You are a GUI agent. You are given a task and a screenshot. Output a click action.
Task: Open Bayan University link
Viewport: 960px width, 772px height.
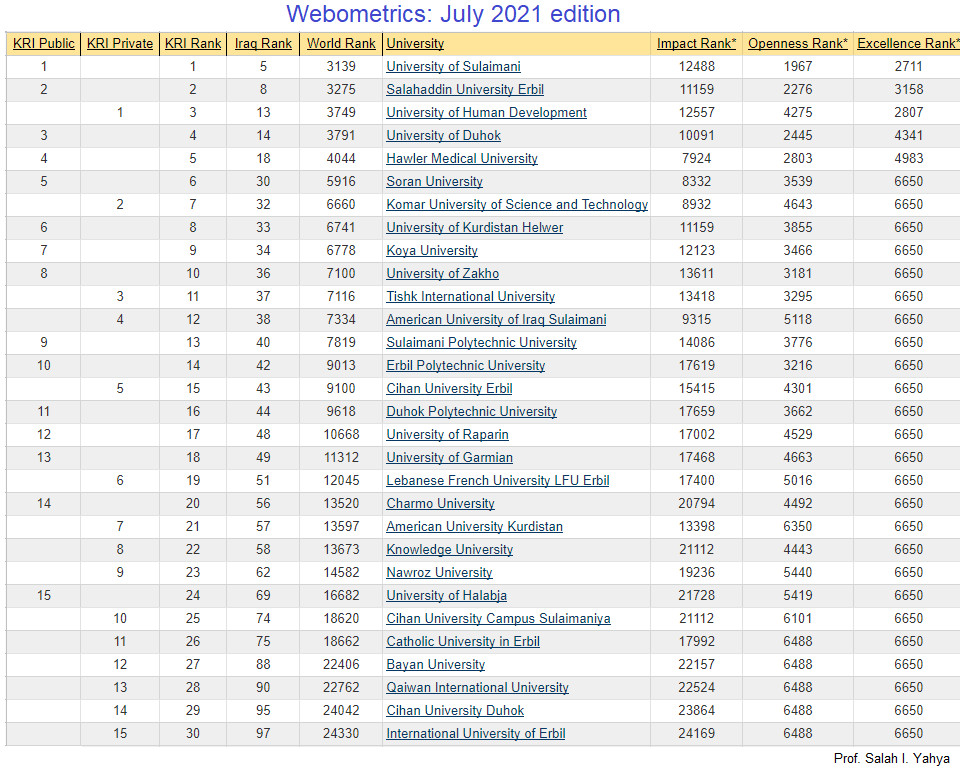point(435,665)
